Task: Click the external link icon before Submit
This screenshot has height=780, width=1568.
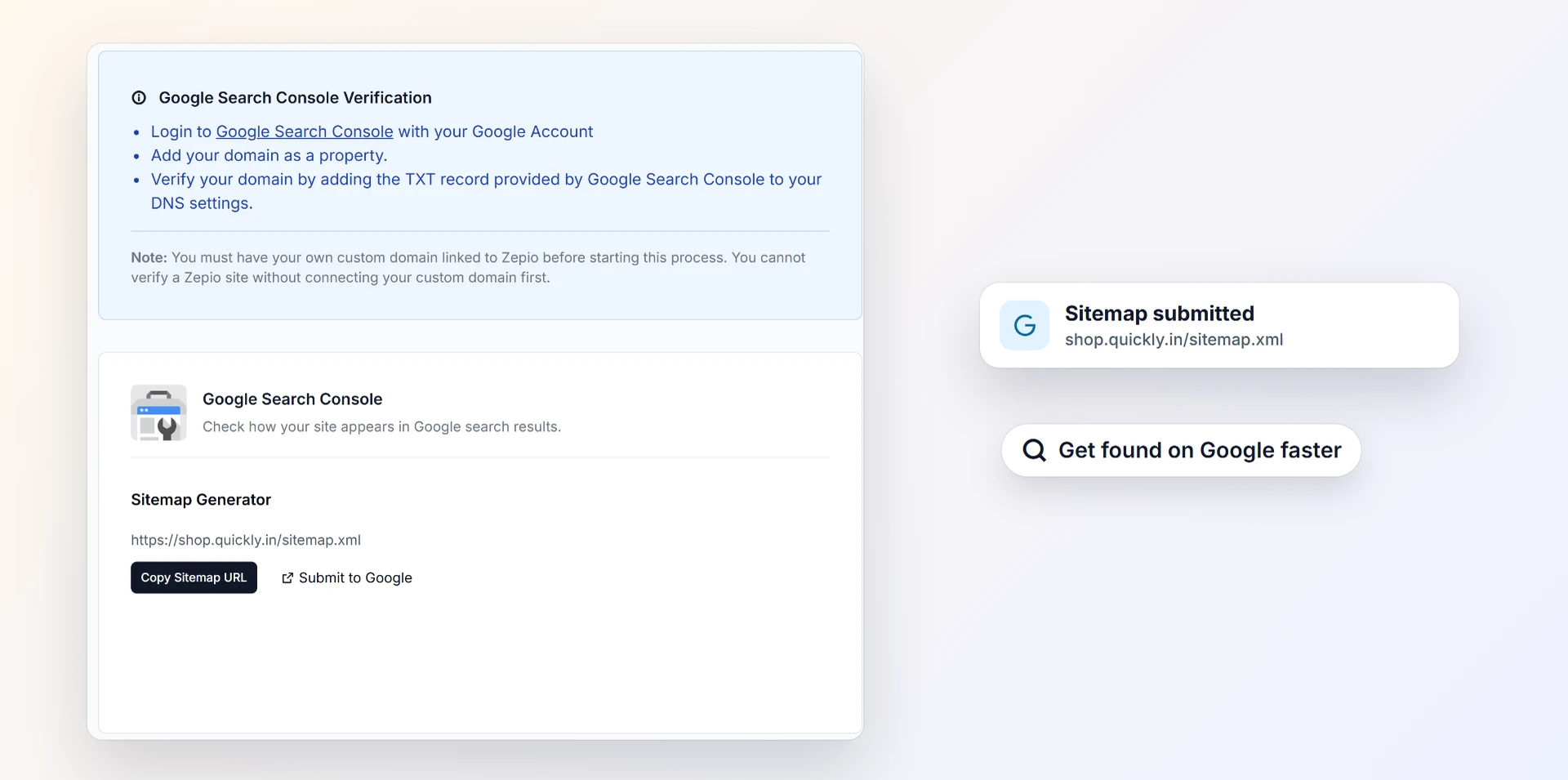Action: pyautogui.click(x=287, y=578)
